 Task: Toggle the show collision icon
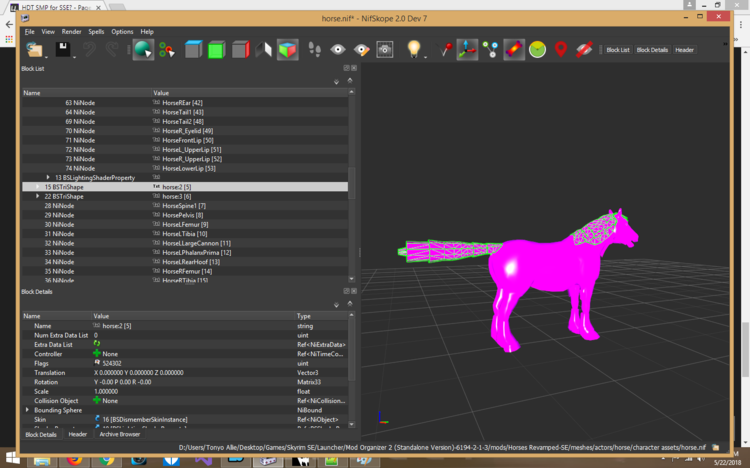tap(514, 49)
